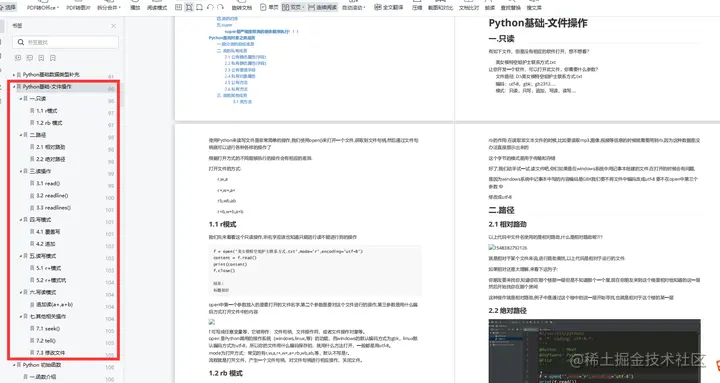Open bookmark 1.1 r模式
The width and height of the screenshot is (720, 383).
click(47, 111)
